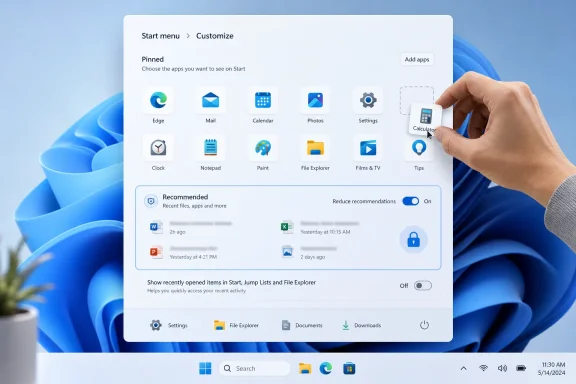Screen dimensions: 576x384
Task: Click the blue lock icon in Recommended
Action: point(414,240)
